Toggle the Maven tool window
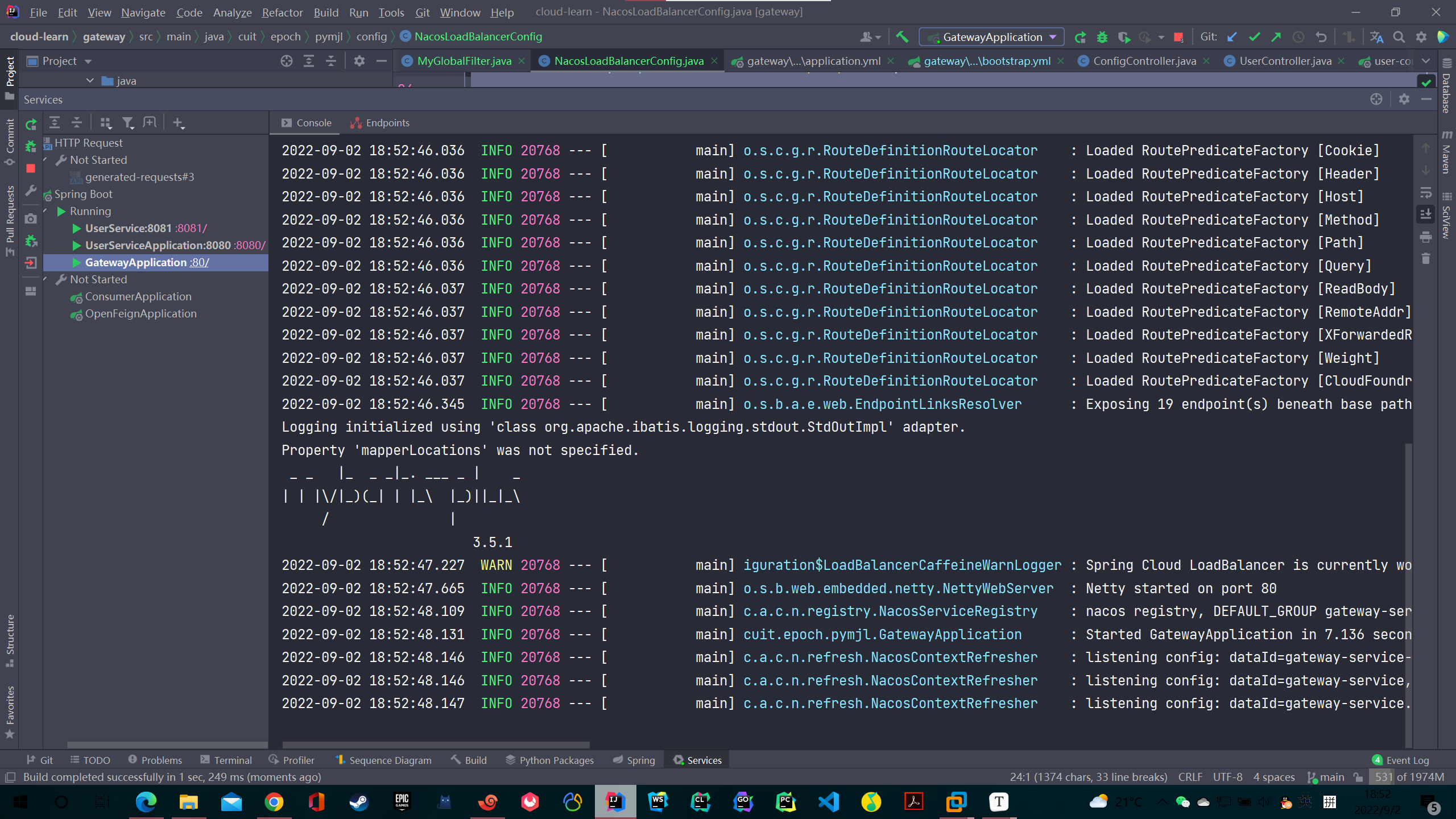Image resolution: width=1456 pixels, height=819 pixels. point(1446,152)
